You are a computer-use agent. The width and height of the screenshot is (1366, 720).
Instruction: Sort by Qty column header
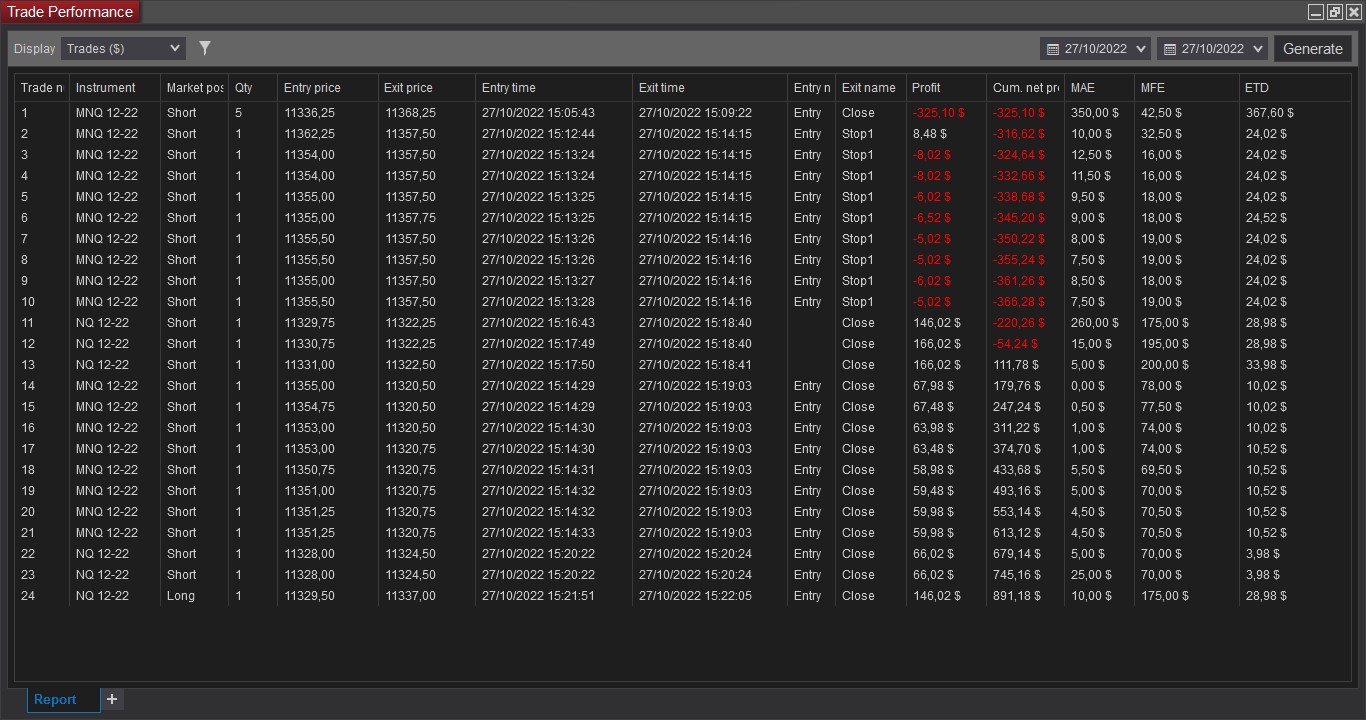(253, 88)
